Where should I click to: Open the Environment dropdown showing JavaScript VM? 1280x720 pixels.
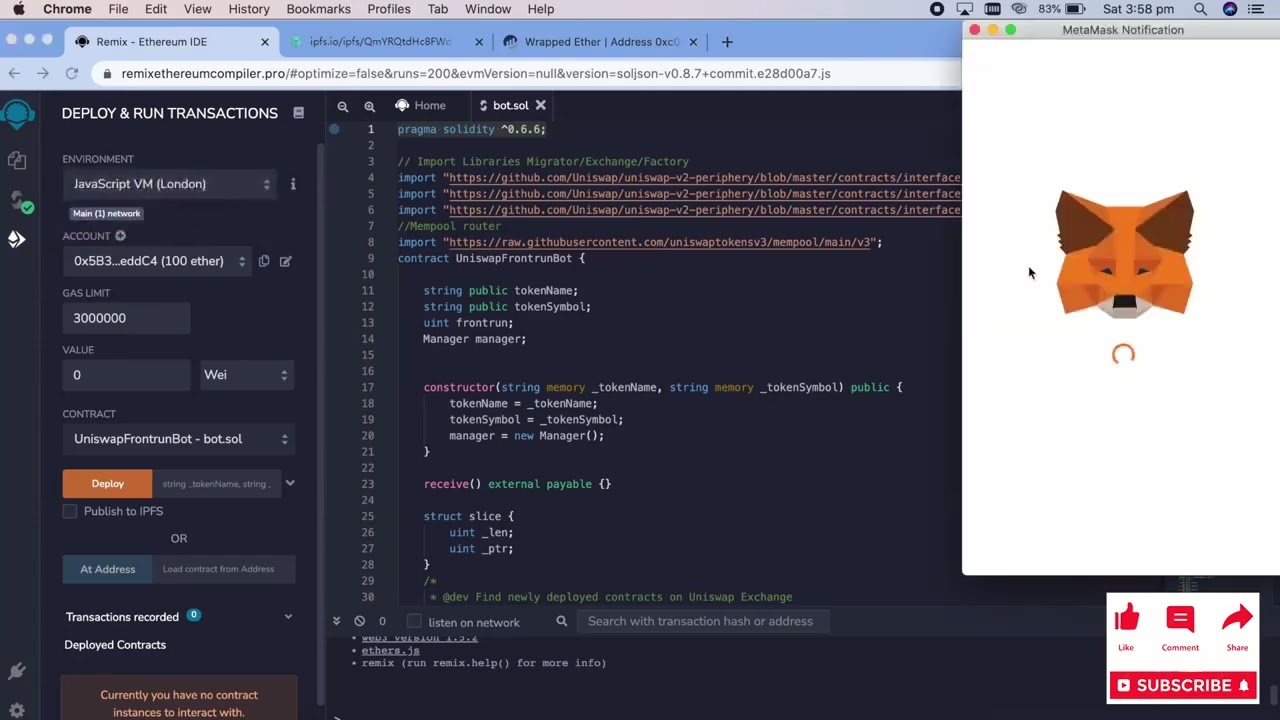click(170, 184)
